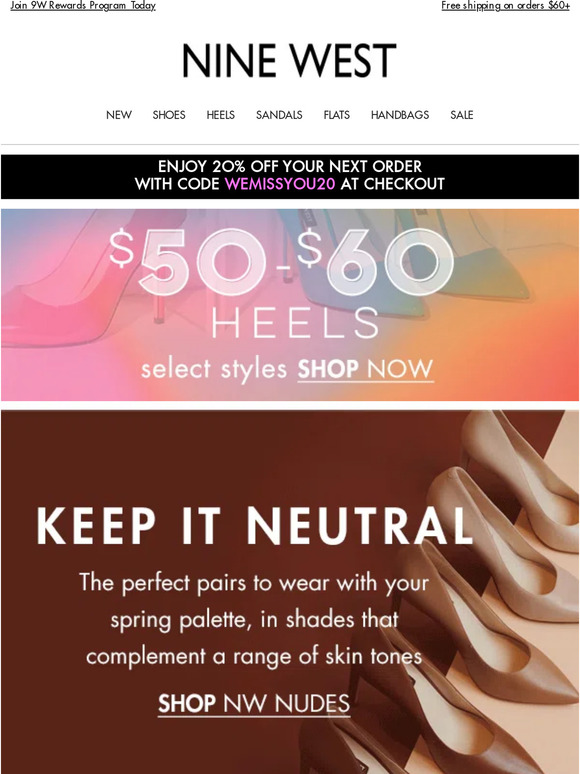580x774 pixels.
Task: Select SHOES in the navigation
Action: coord(169,115)
